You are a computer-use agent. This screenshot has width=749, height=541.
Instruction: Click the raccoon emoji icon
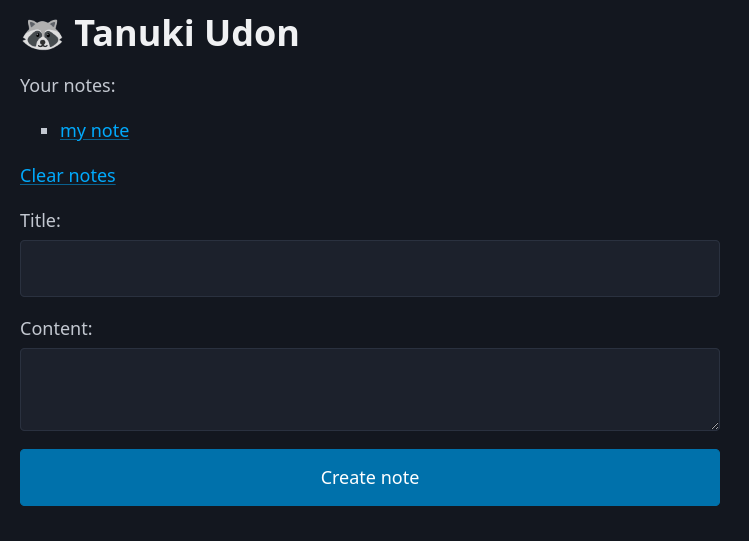coord(42,34)
